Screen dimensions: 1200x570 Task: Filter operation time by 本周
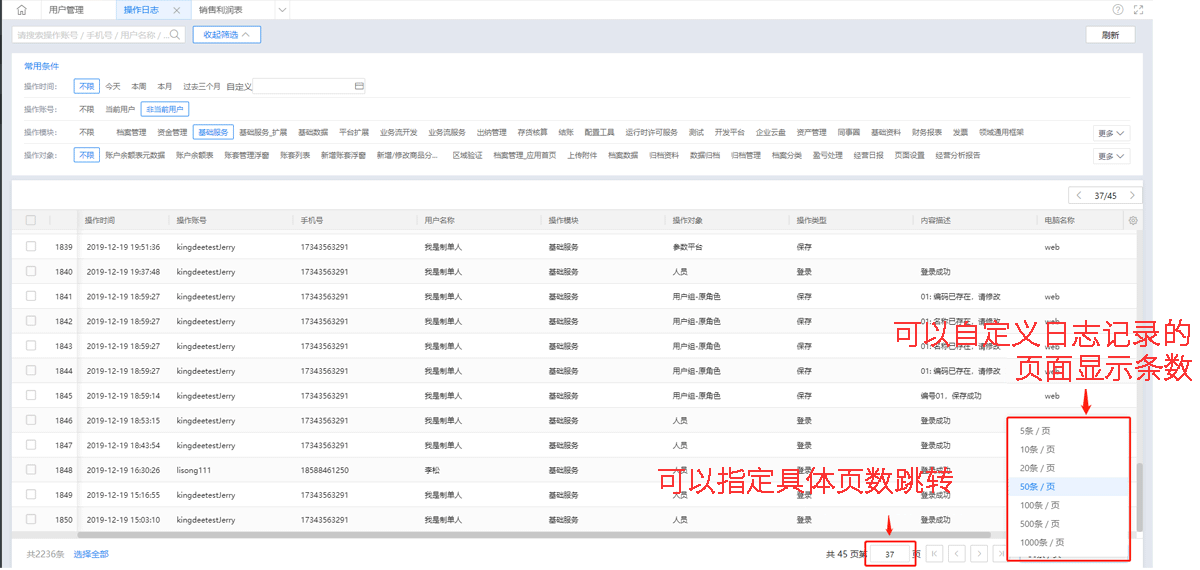tap(139, 87)
